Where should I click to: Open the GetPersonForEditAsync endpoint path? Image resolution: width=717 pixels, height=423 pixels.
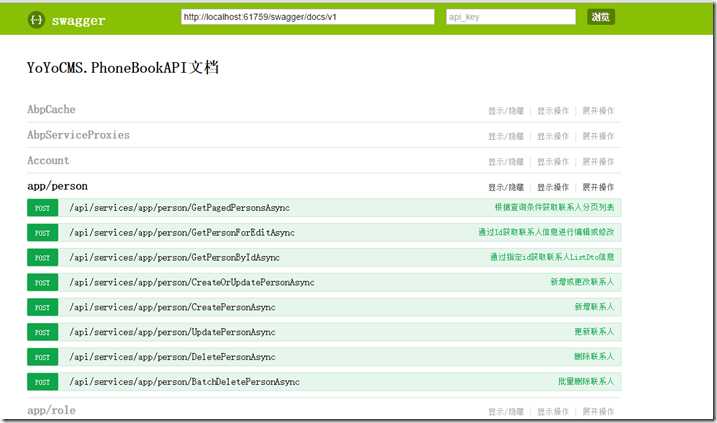tap(182, 233)
